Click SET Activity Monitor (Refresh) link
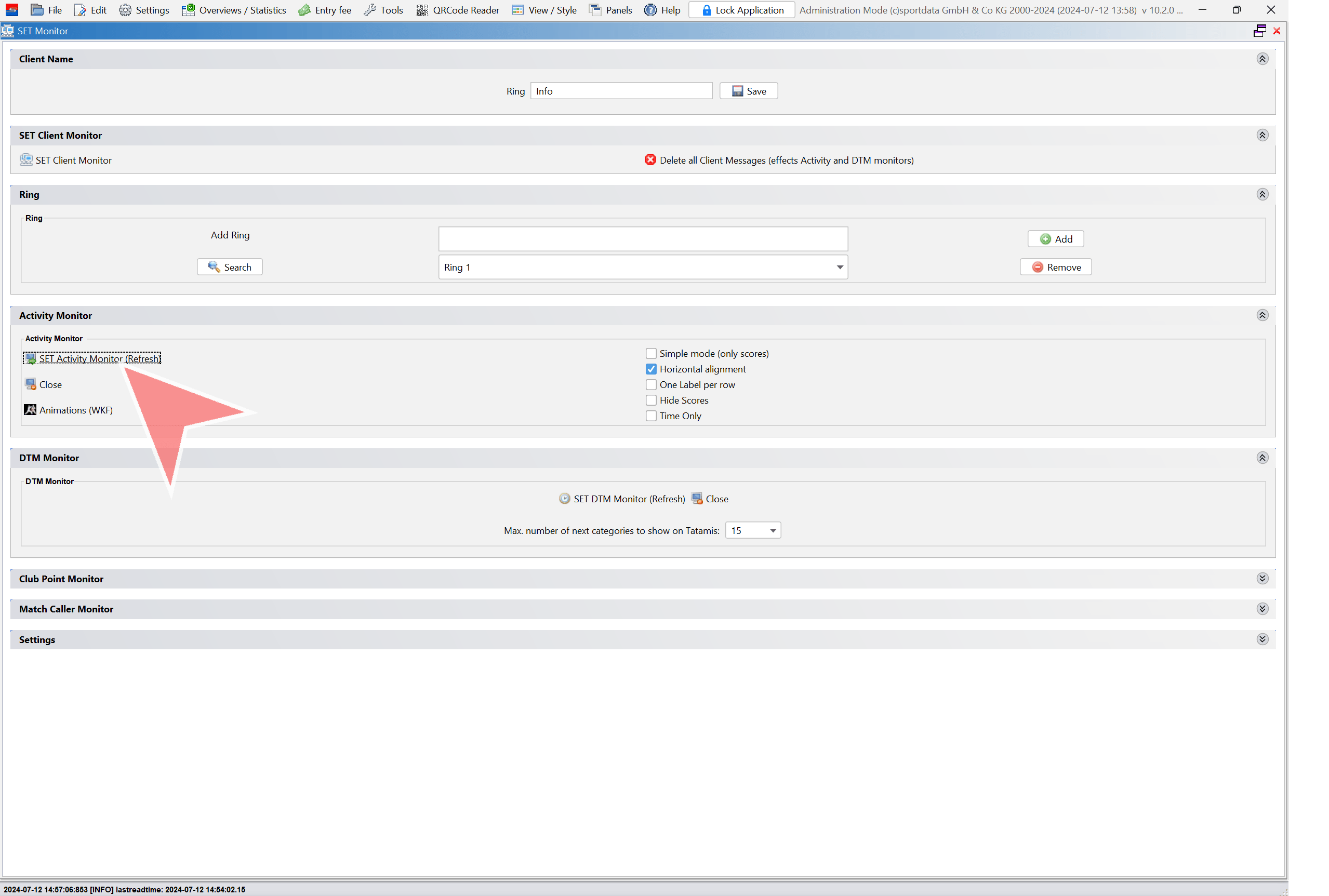This screenshot has width=1329, height=896. (x=99, y=358)
